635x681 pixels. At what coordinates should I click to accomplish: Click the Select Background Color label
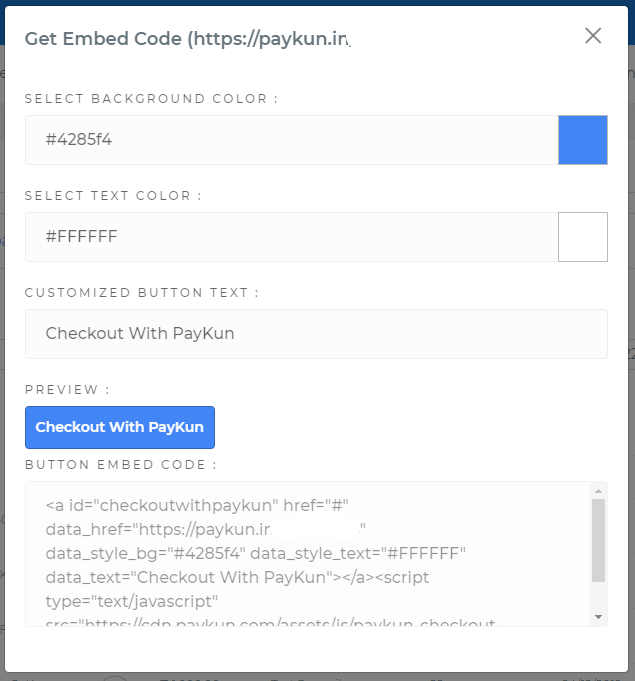(x=151, y=99)
